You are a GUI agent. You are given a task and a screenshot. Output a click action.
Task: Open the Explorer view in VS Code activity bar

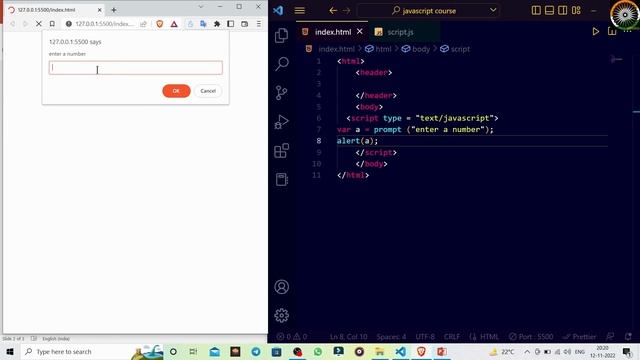click(x=281, y=36)
